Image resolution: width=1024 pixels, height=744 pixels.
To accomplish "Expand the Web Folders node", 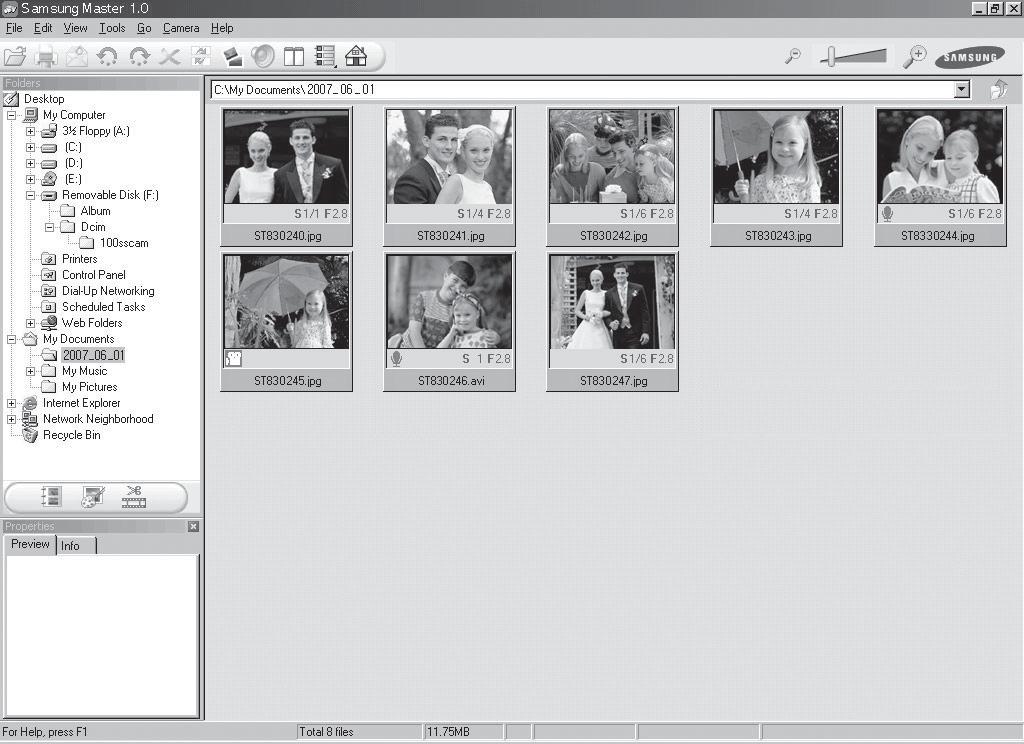I will (x=31, y=323).
